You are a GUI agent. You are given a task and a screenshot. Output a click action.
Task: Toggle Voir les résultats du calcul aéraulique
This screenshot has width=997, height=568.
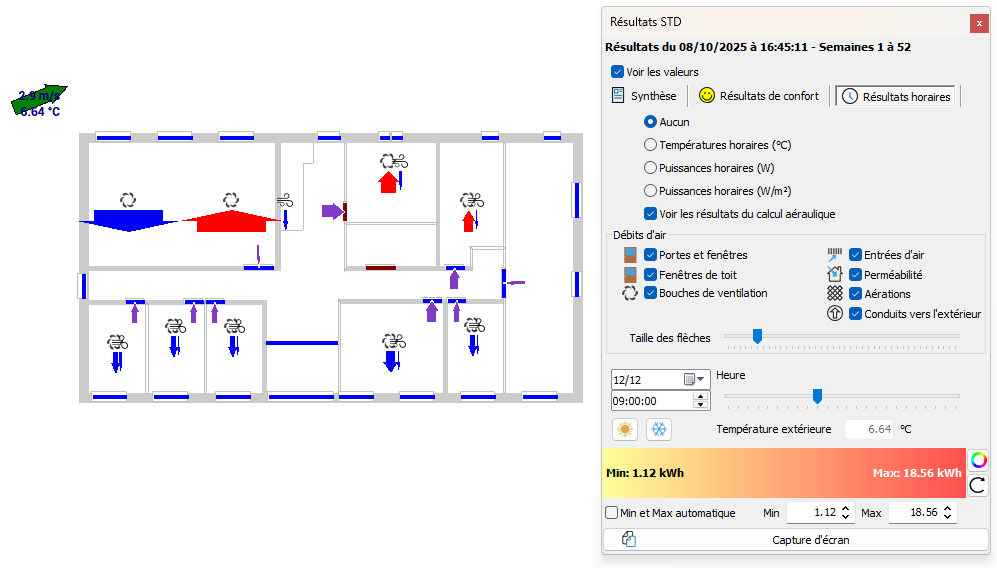coord(650,214)
